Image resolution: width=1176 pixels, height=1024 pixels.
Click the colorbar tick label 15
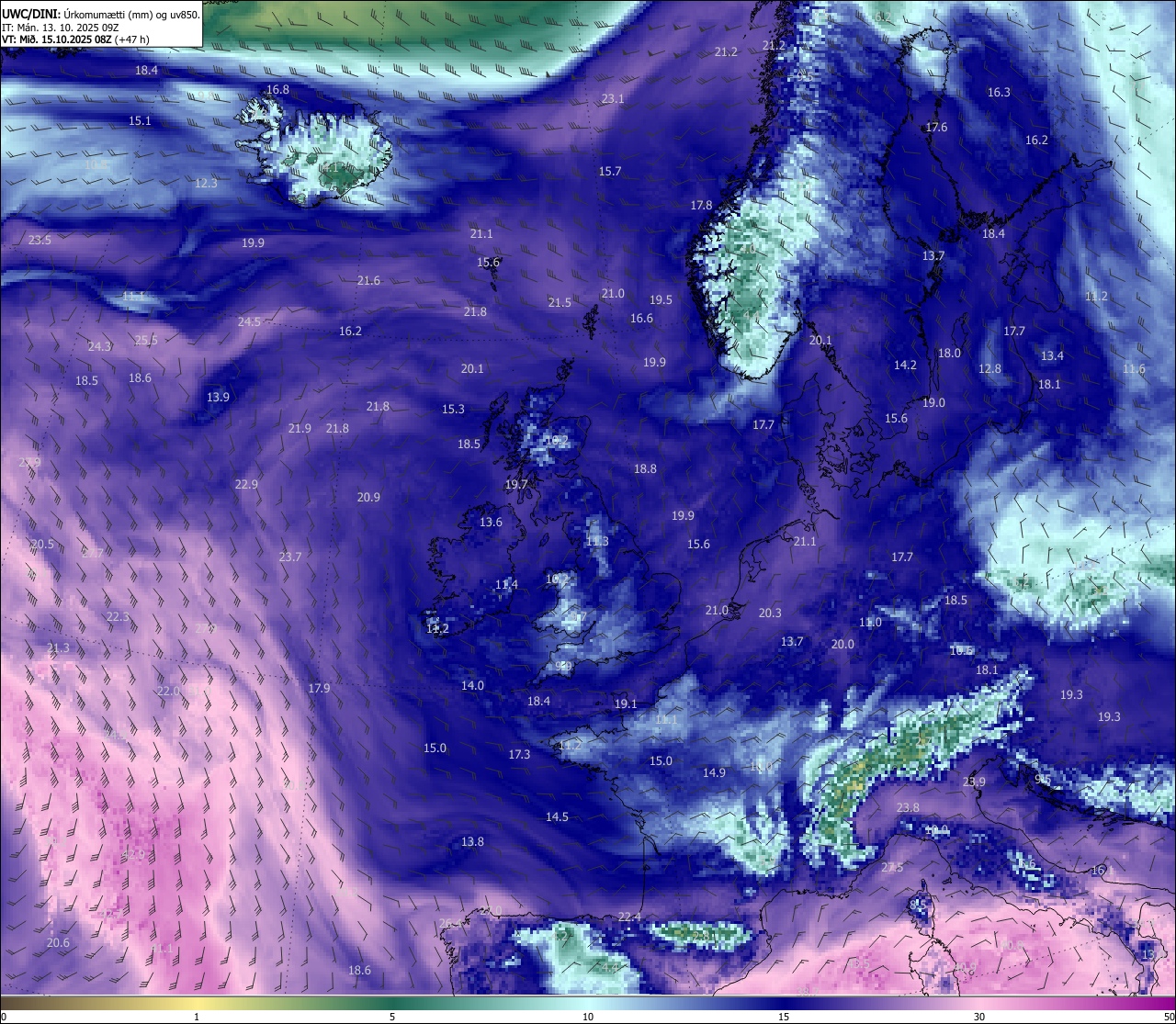(784, 1017)
